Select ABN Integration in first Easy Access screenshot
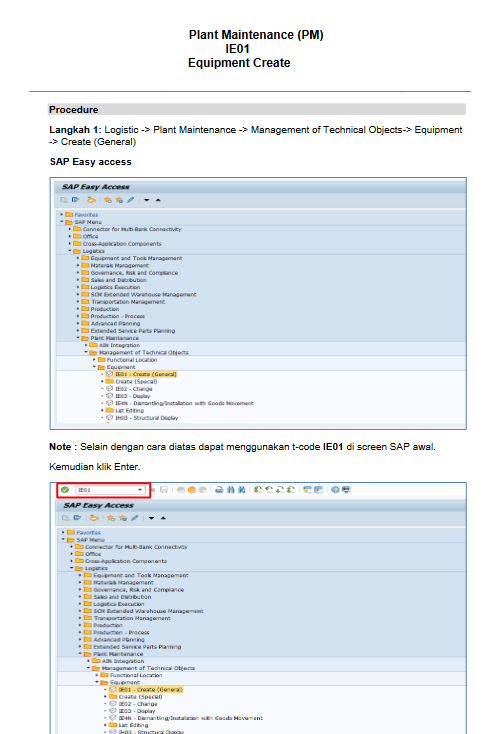 (119, 345)
